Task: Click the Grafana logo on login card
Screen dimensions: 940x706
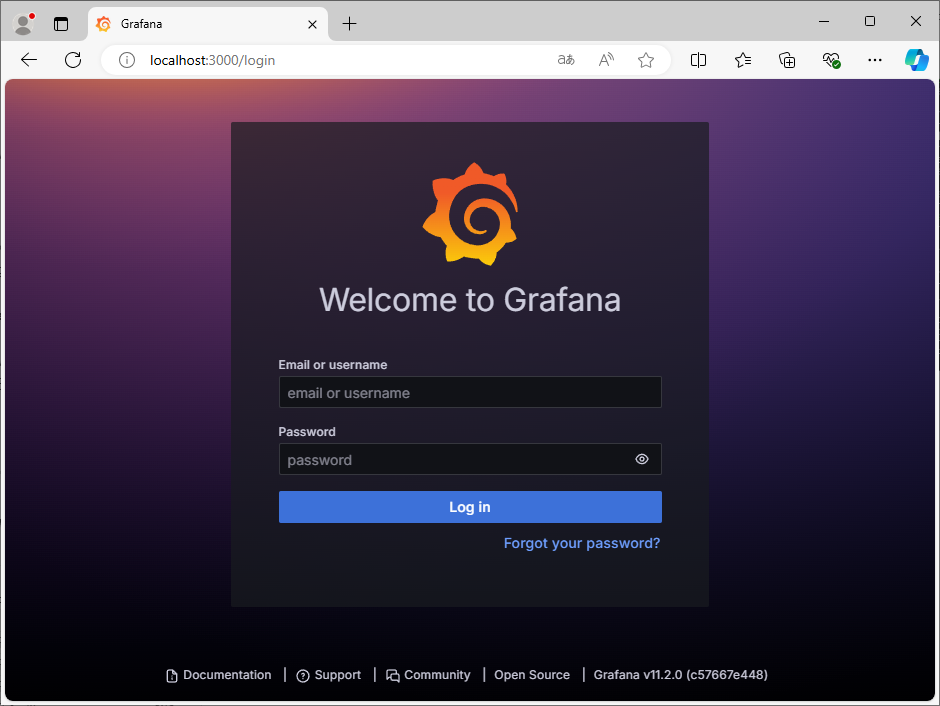Action: 471,214
